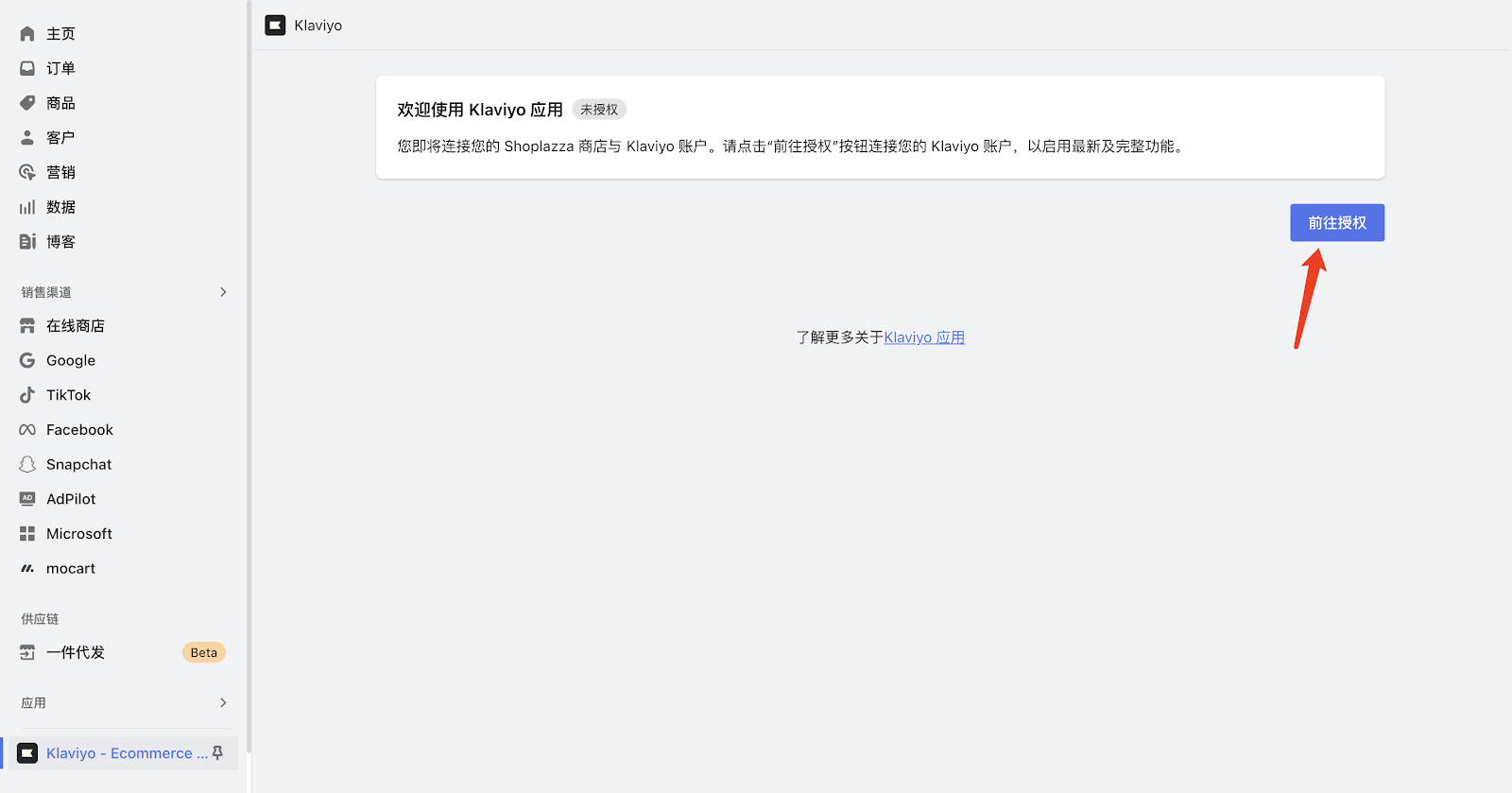Click the 博客 blog icon
Image resolution: width=1512 pixels, height=793 pixels.
27,242
